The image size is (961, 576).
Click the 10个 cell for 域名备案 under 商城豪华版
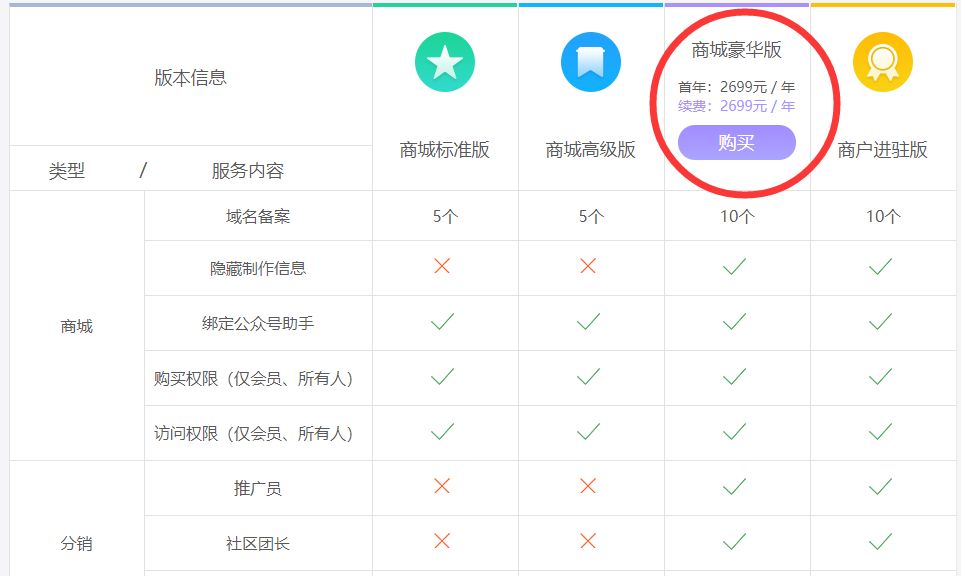736,214
